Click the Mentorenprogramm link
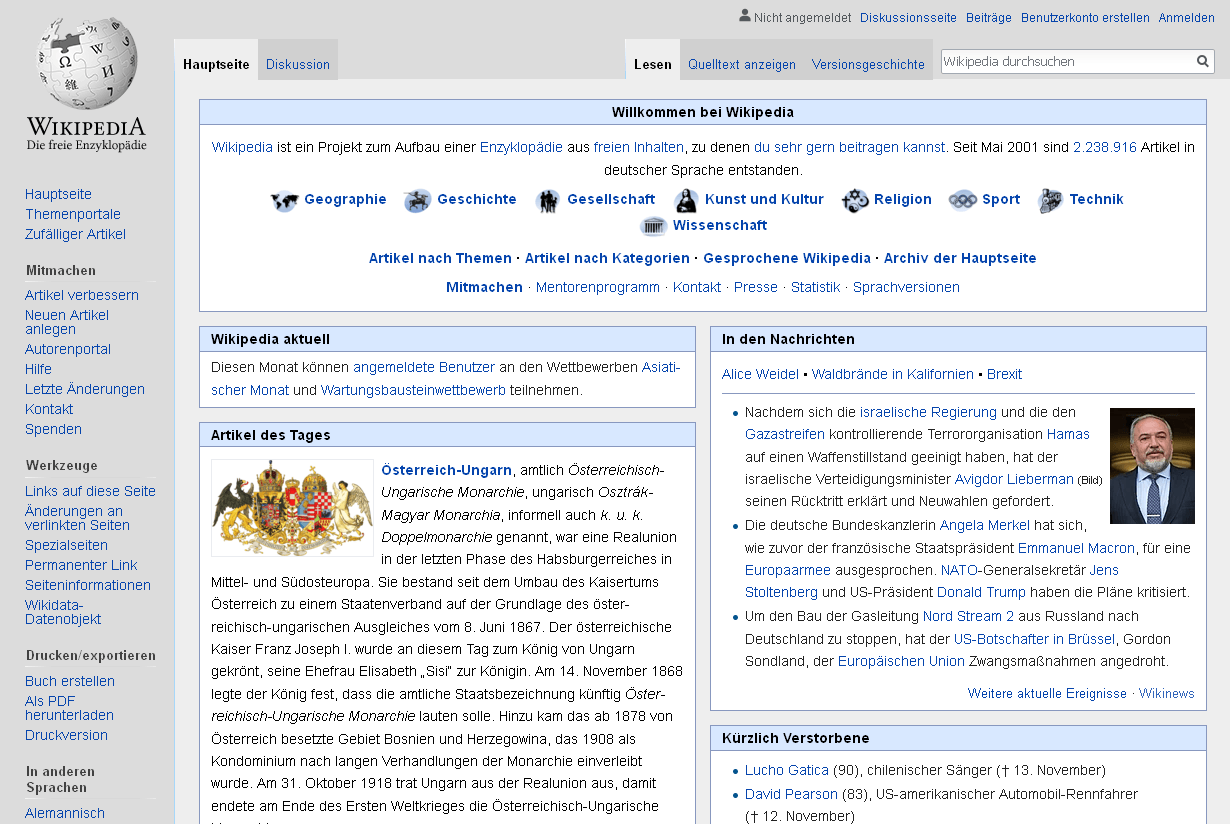 coord(598,287)
